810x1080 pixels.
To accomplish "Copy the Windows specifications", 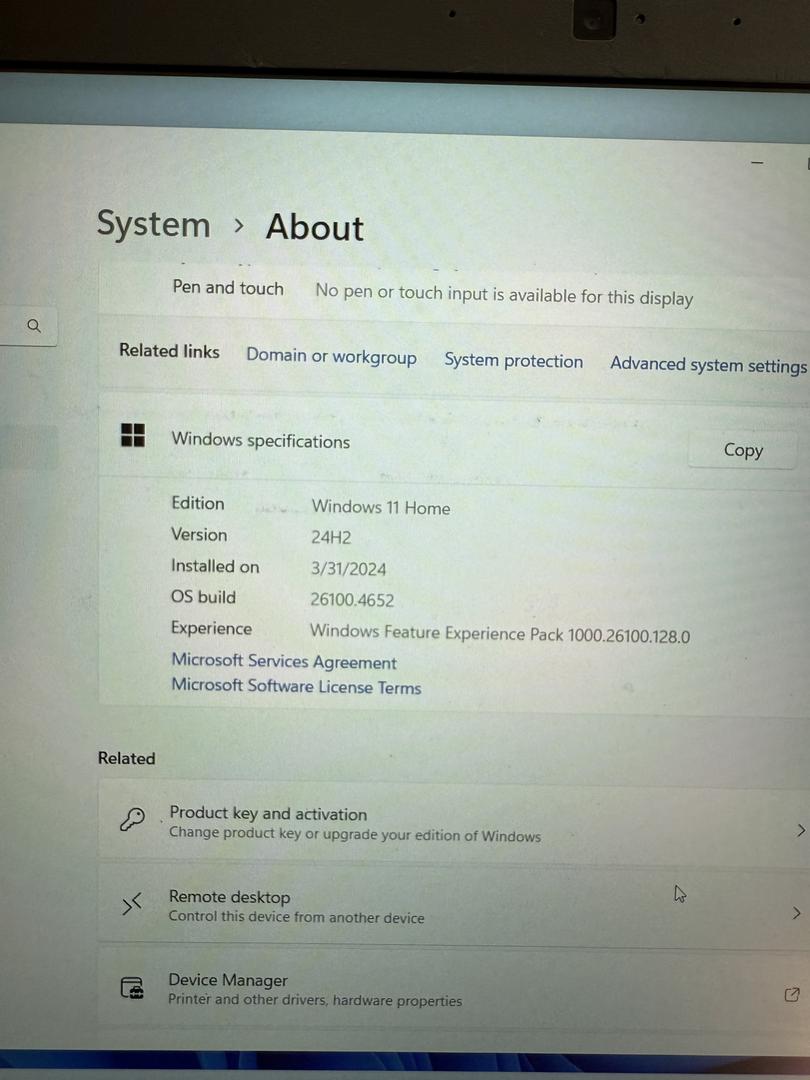I will pyautogui.click(x=742, y=450).
